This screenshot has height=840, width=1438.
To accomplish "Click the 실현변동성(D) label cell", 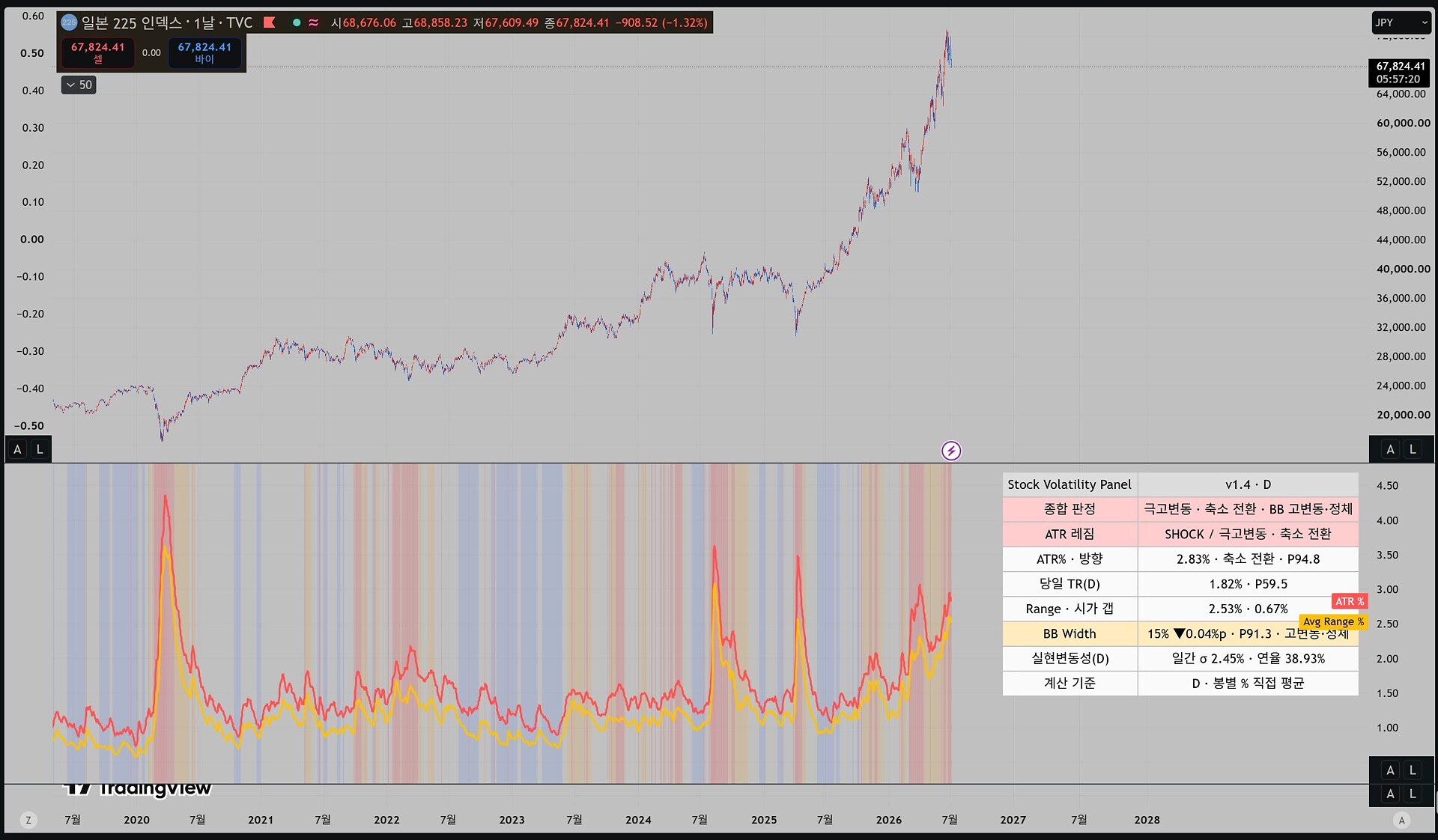I will tap(1070, 658).
